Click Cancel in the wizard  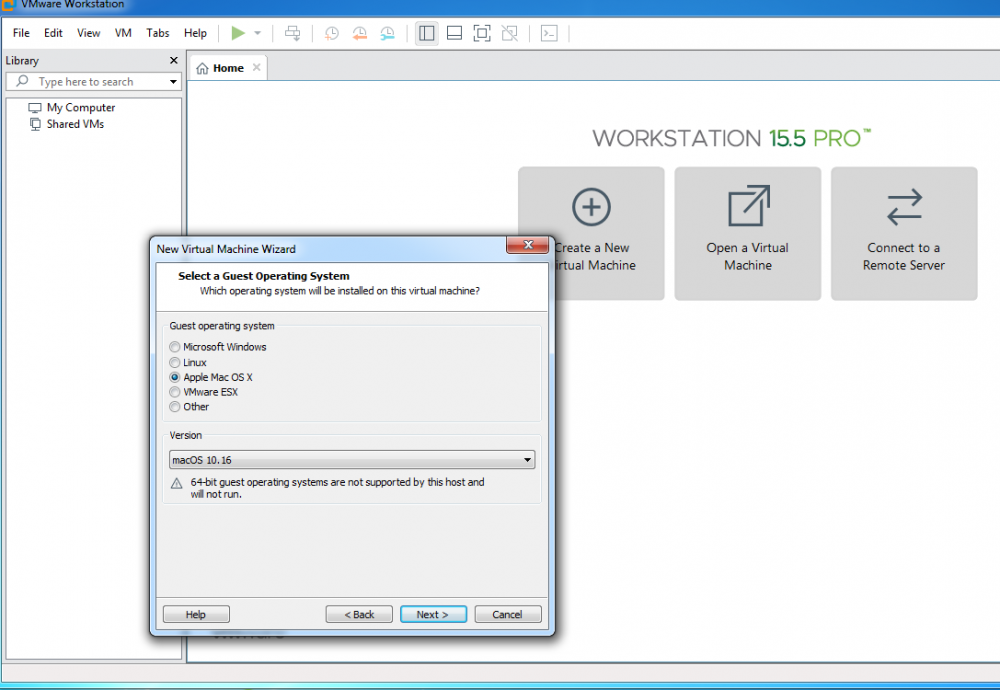pos(508,614)
